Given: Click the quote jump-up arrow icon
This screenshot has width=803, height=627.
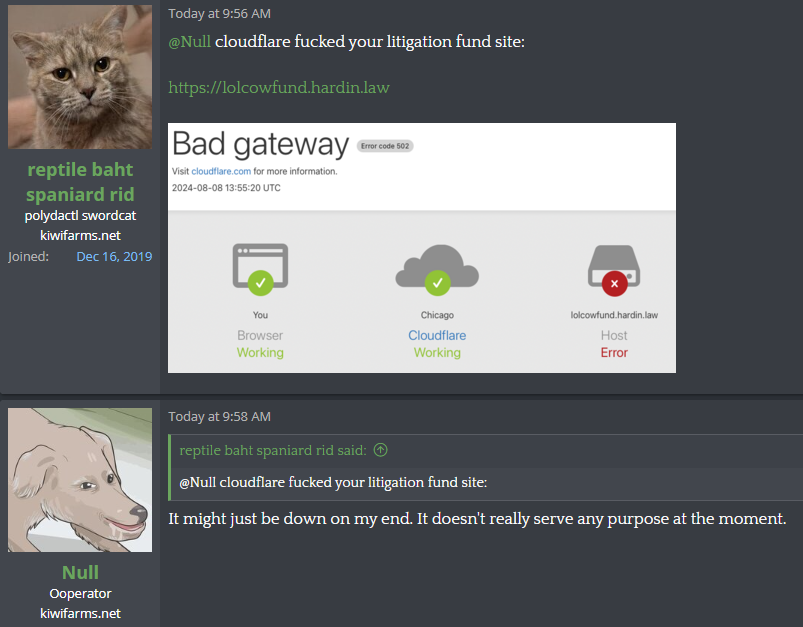Looking at the screenshot, I should tap(381, 450).
